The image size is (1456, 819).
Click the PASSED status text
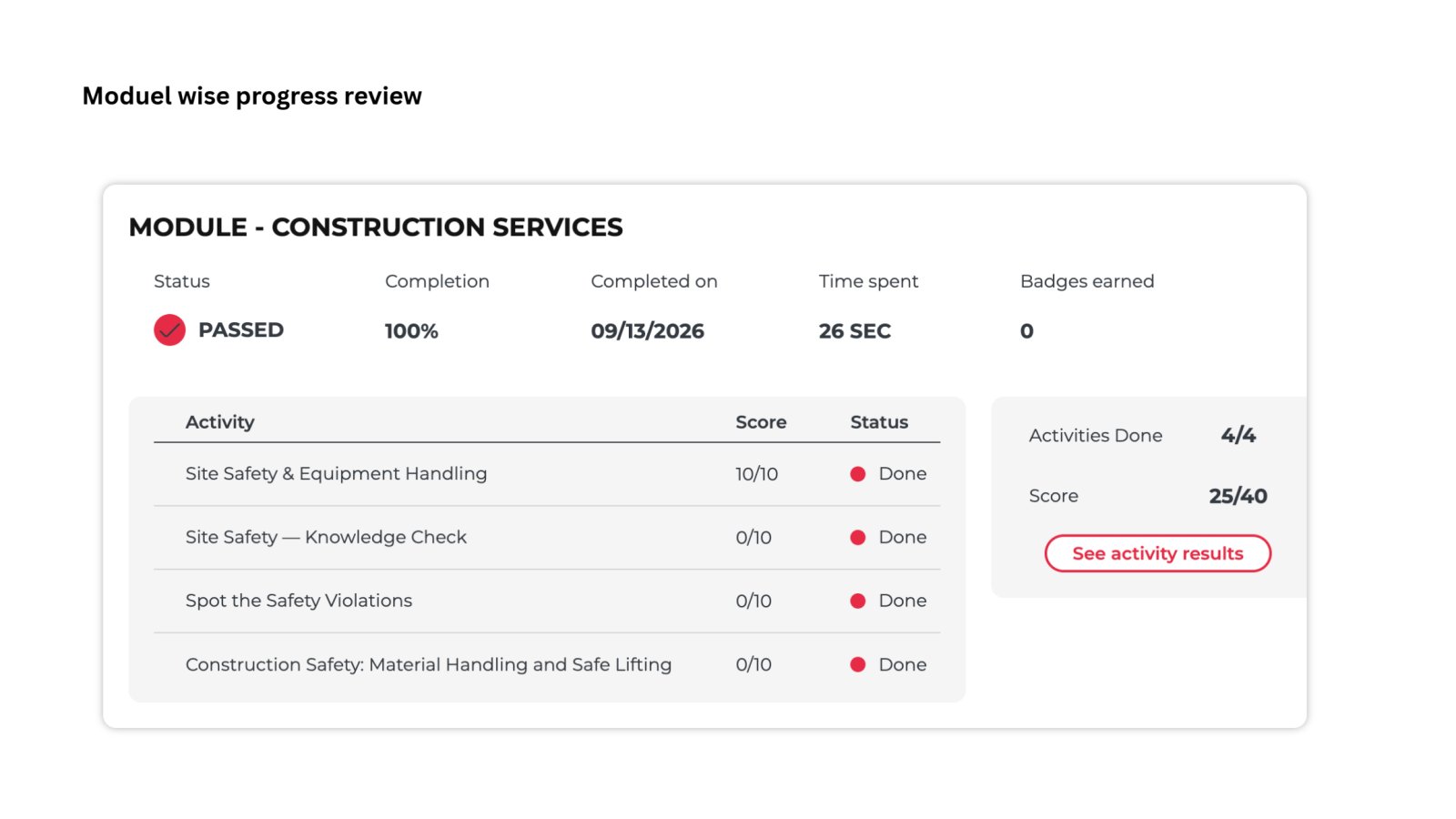(241, 329)
